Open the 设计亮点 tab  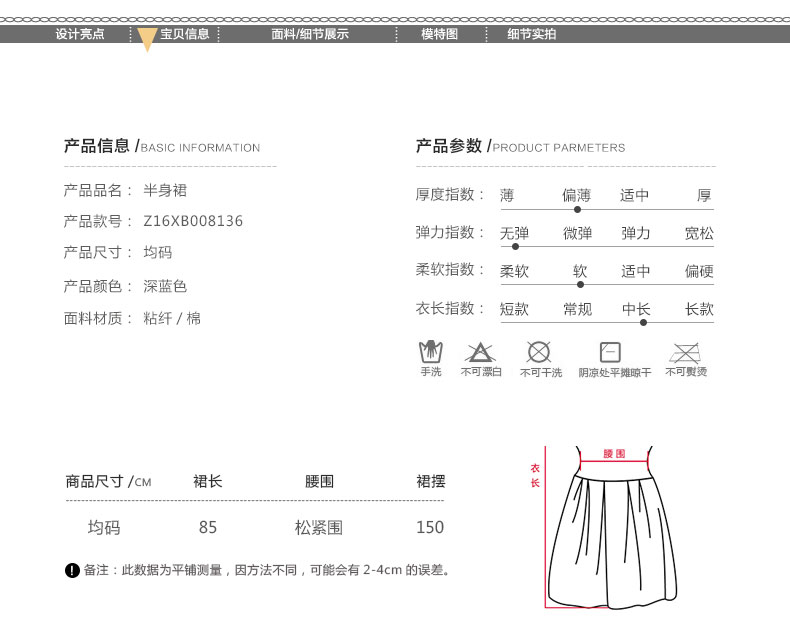80,34
